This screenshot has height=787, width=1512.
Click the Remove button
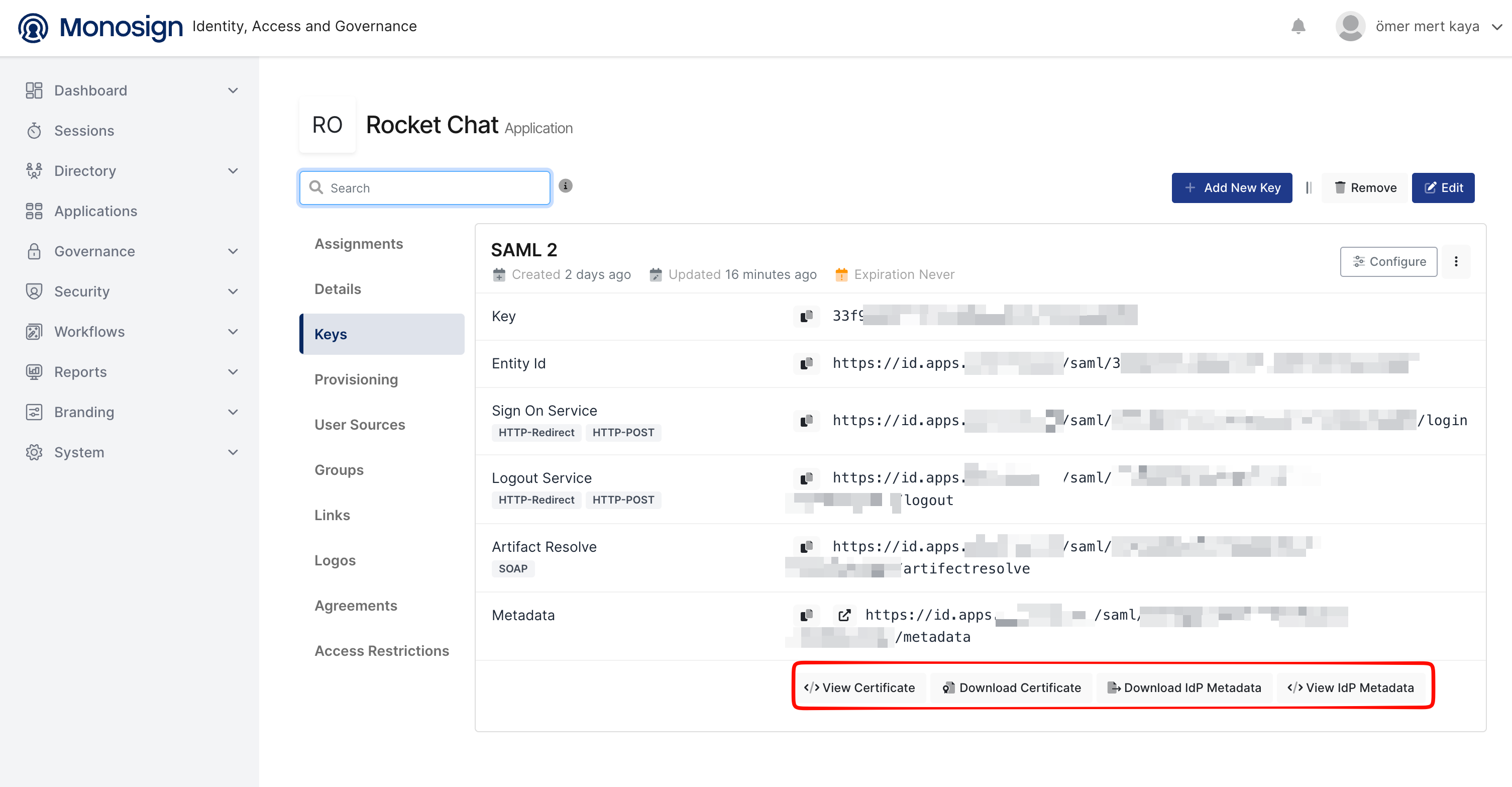1365,188
